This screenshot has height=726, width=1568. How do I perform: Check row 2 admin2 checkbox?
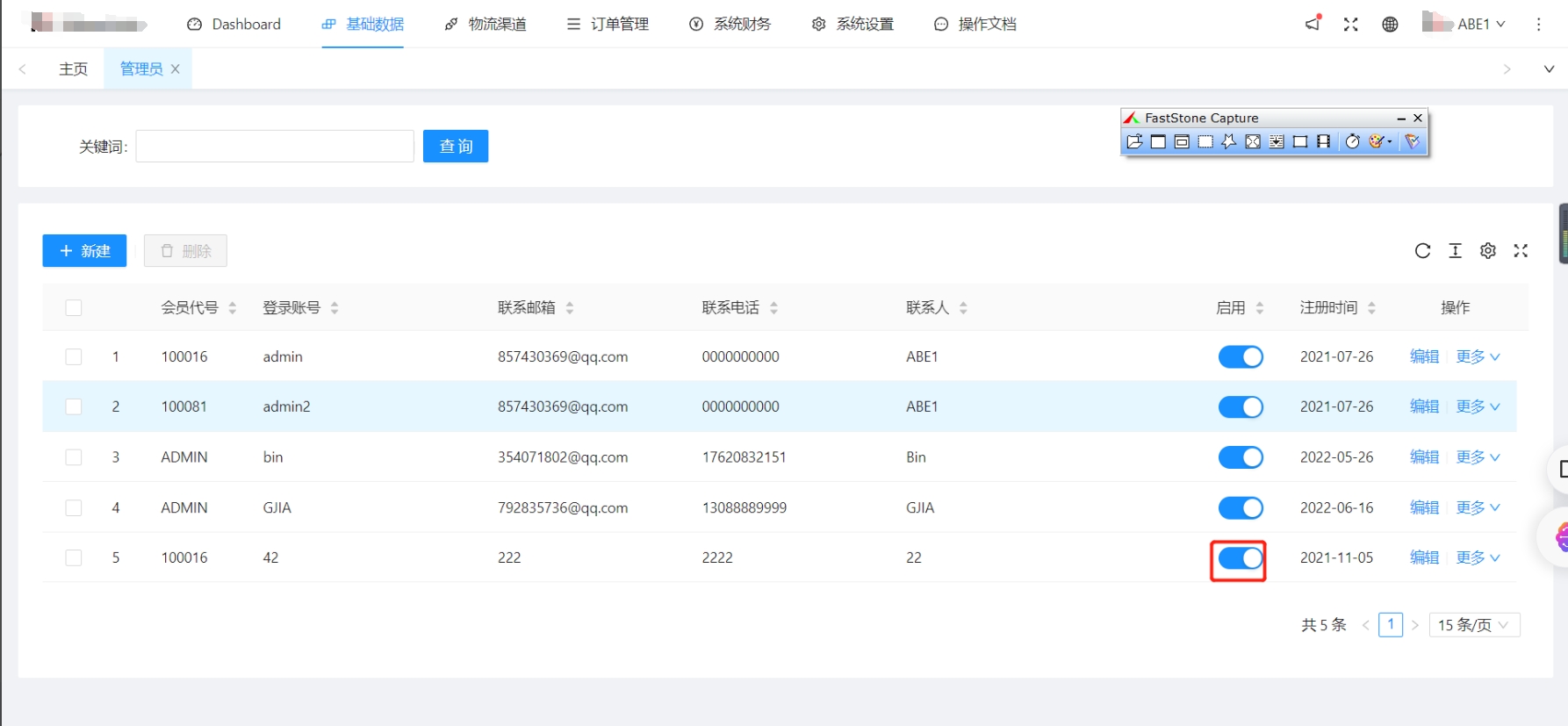[74, 407]
